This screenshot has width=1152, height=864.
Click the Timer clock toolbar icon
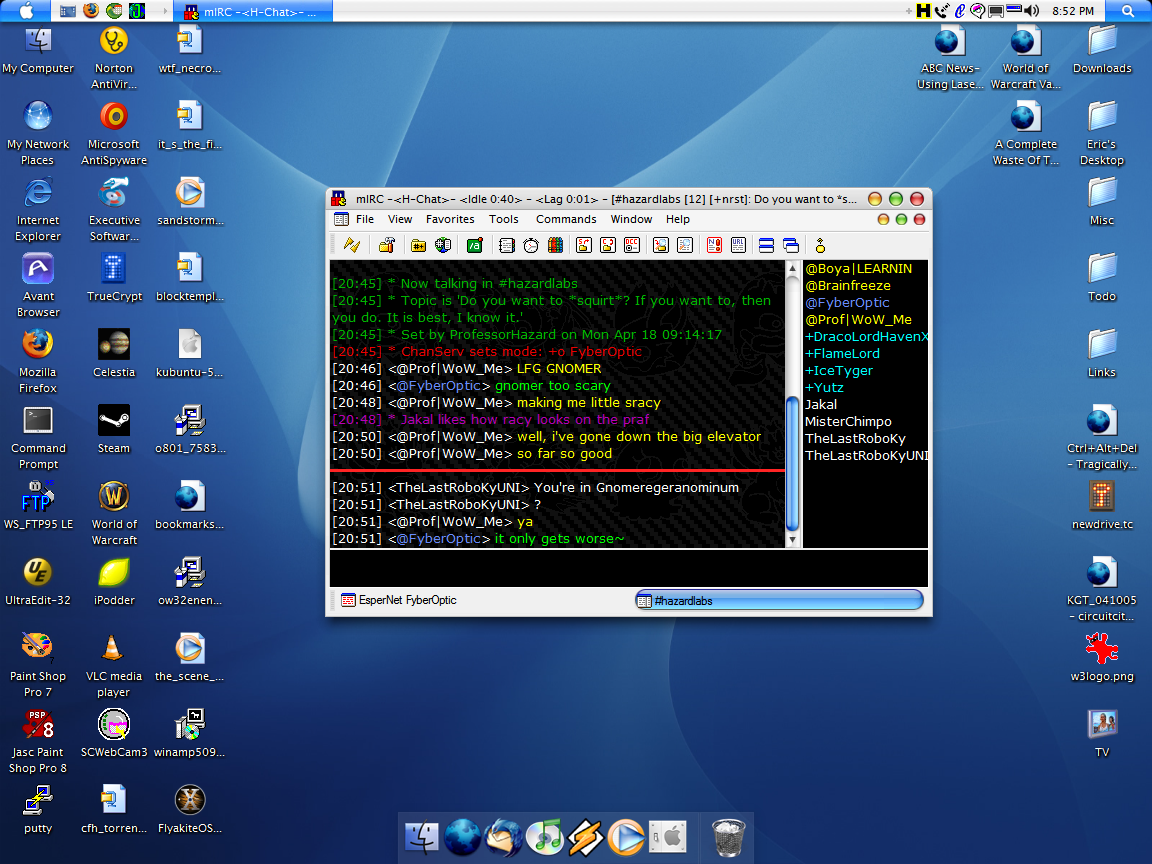pos(530,245)
